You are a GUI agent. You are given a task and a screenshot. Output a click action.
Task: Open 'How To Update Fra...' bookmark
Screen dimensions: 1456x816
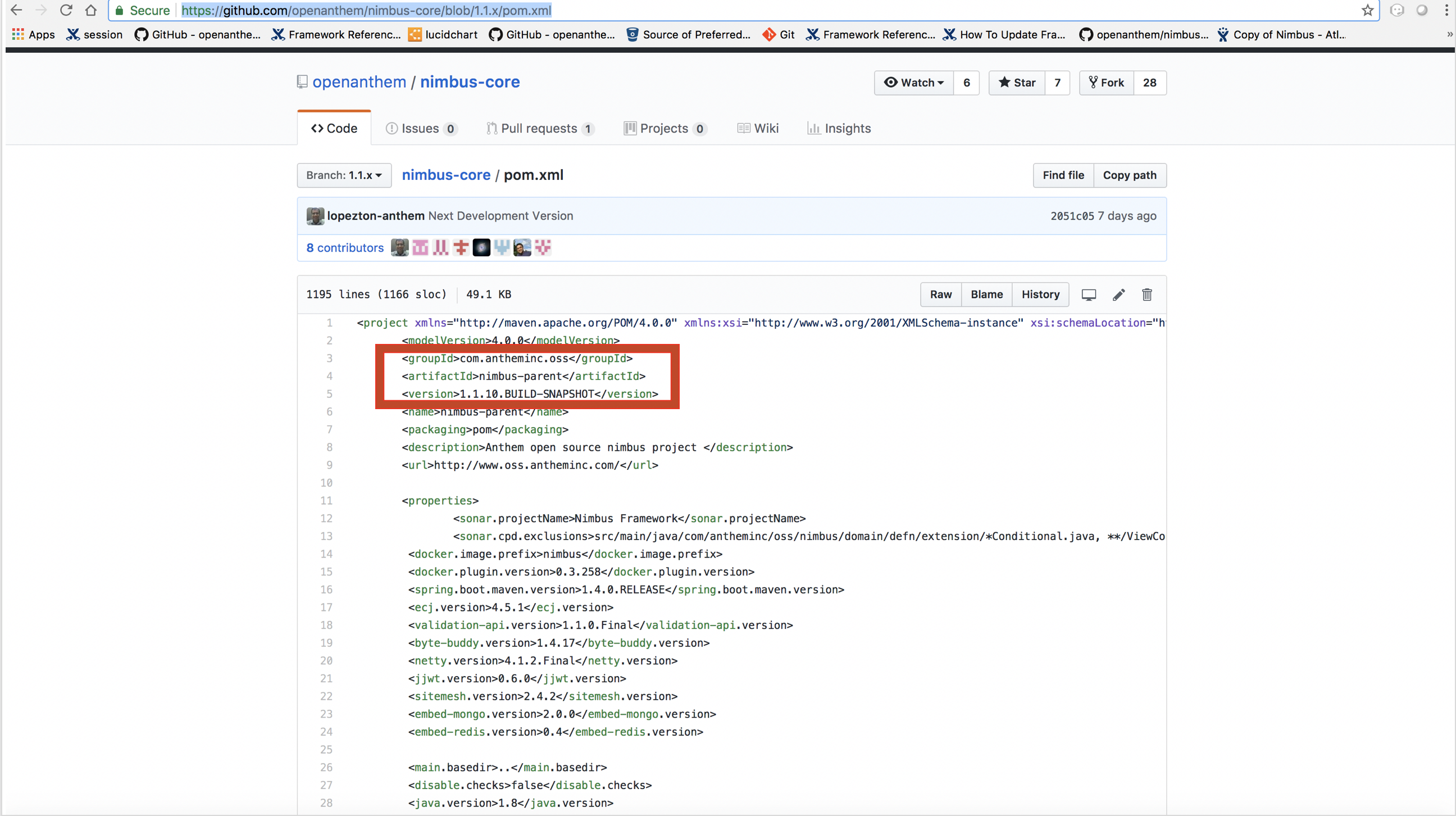click(1004, 34)
